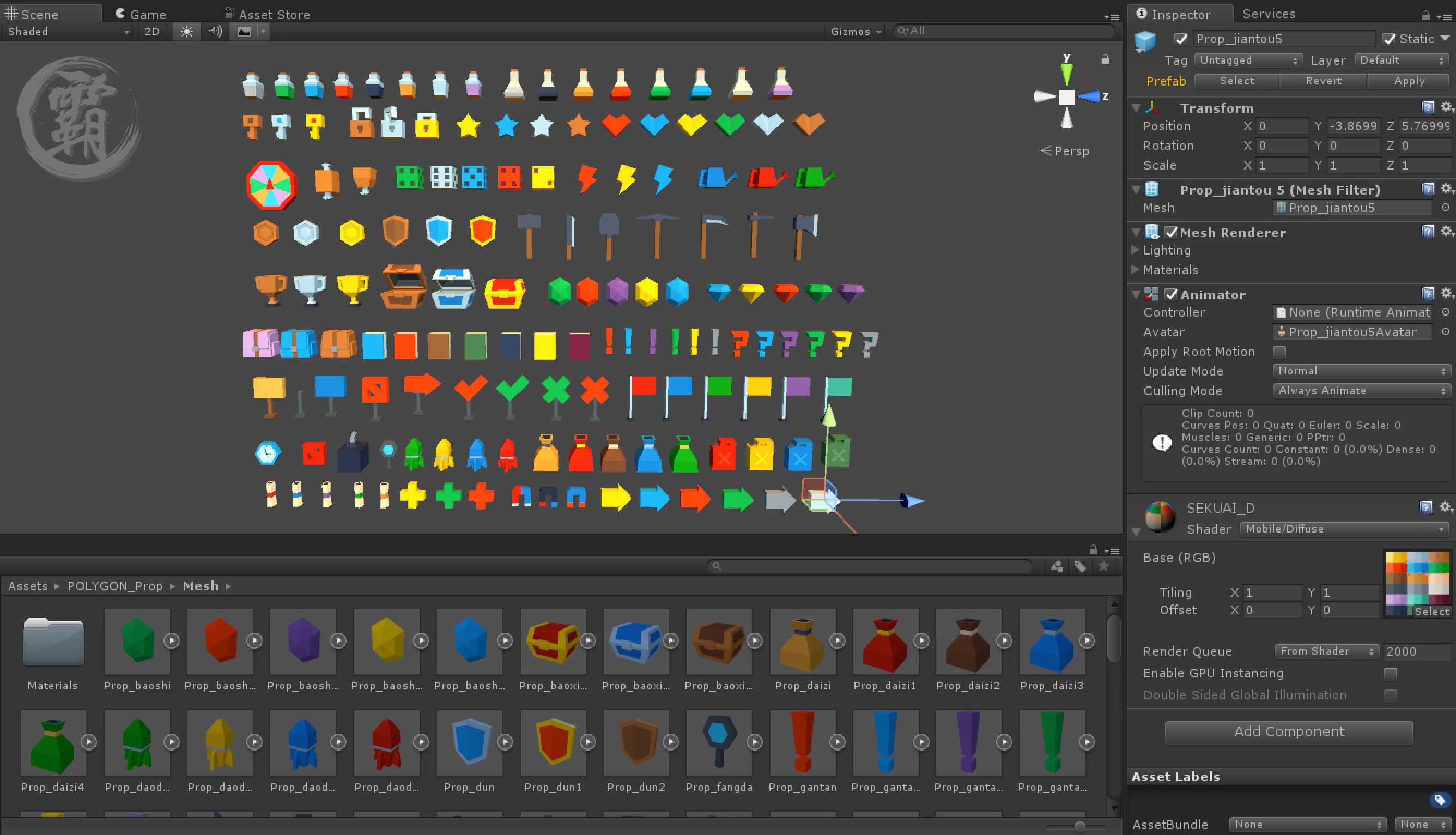Image resolution: width=1456 pixels, height=835 pixels.
Task: Open the Layer Default dropdown
Action: point(1402,60)
